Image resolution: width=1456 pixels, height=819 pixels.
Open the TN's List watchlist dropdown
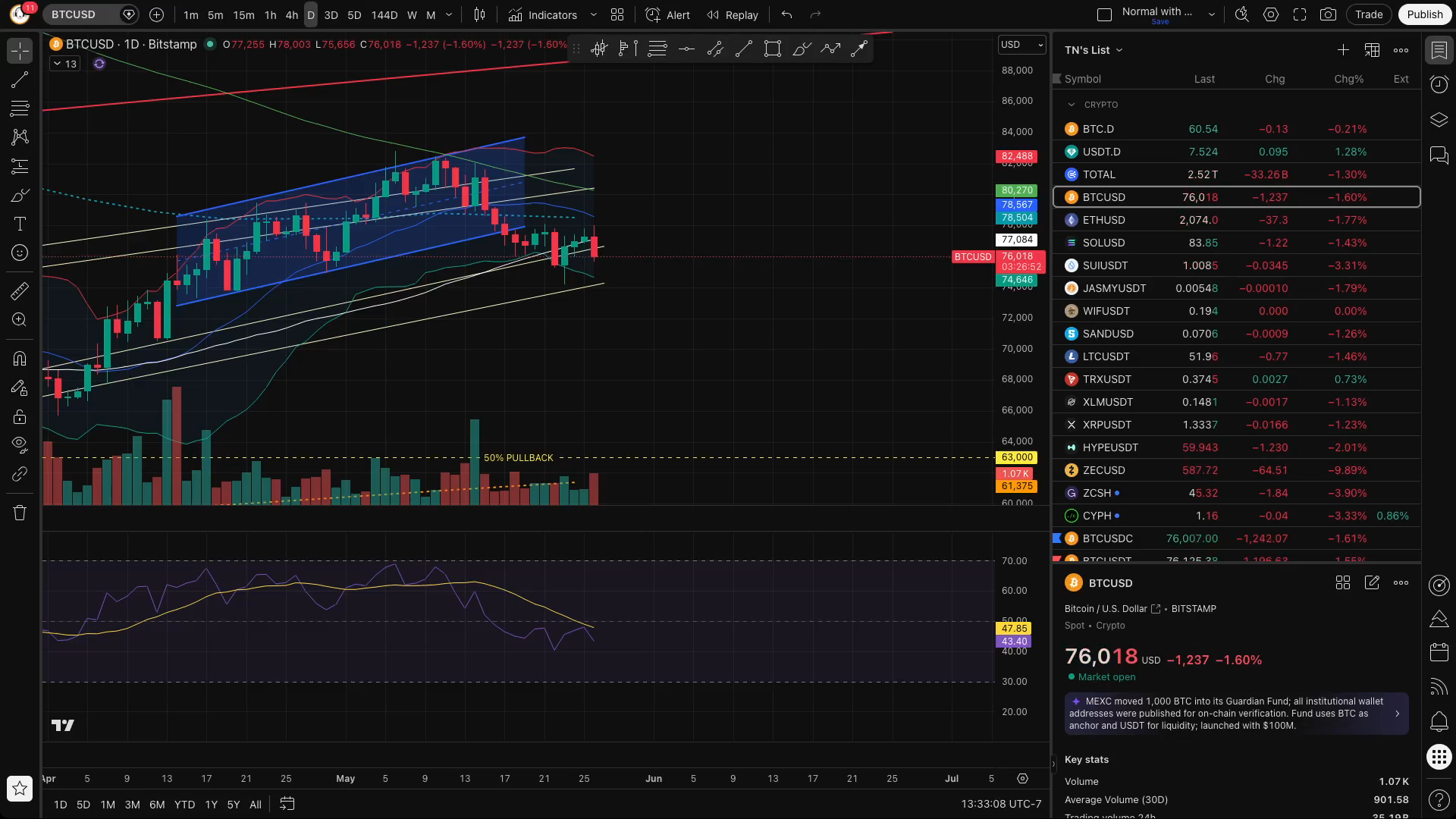1094,50
